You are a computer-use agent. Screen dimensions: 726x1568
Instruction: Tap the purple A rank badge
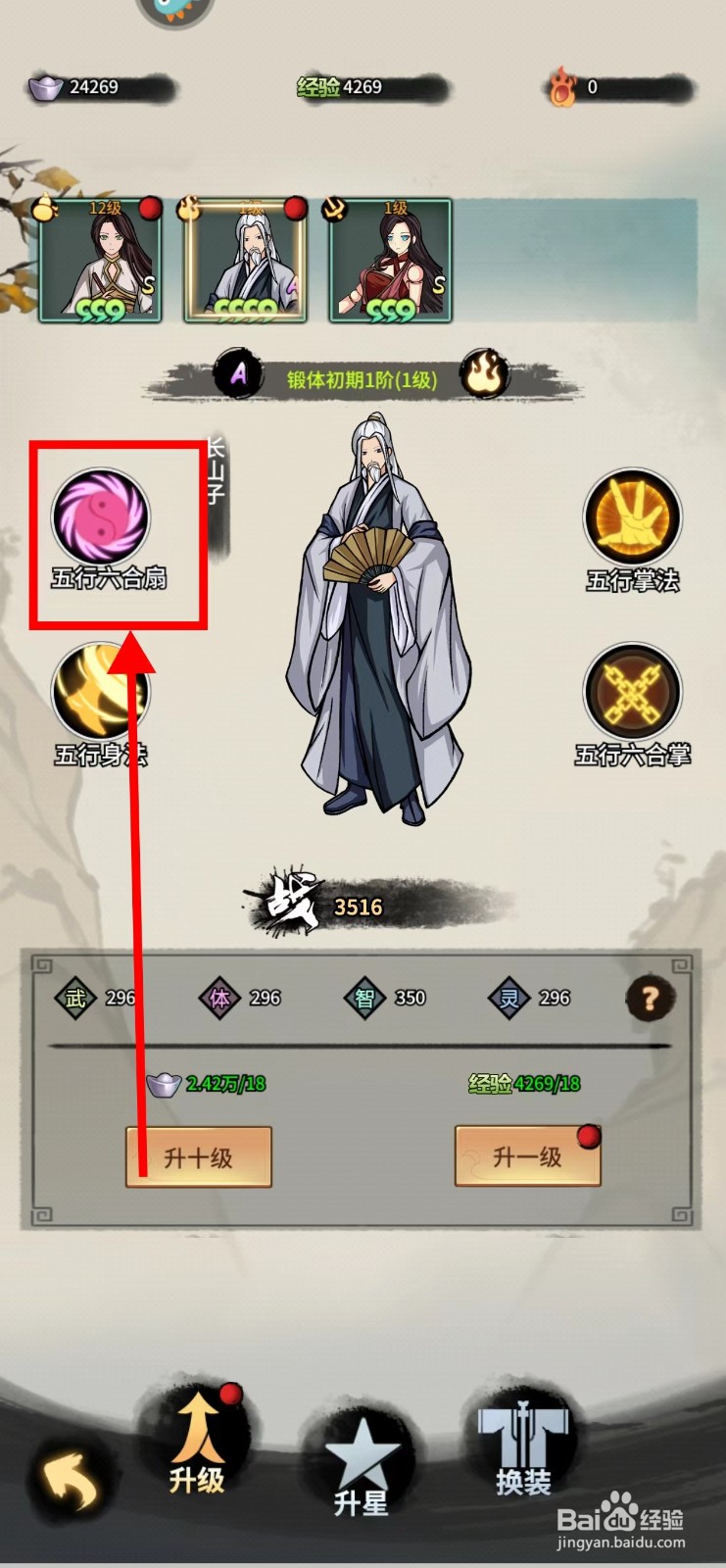(x=238, y=374)
